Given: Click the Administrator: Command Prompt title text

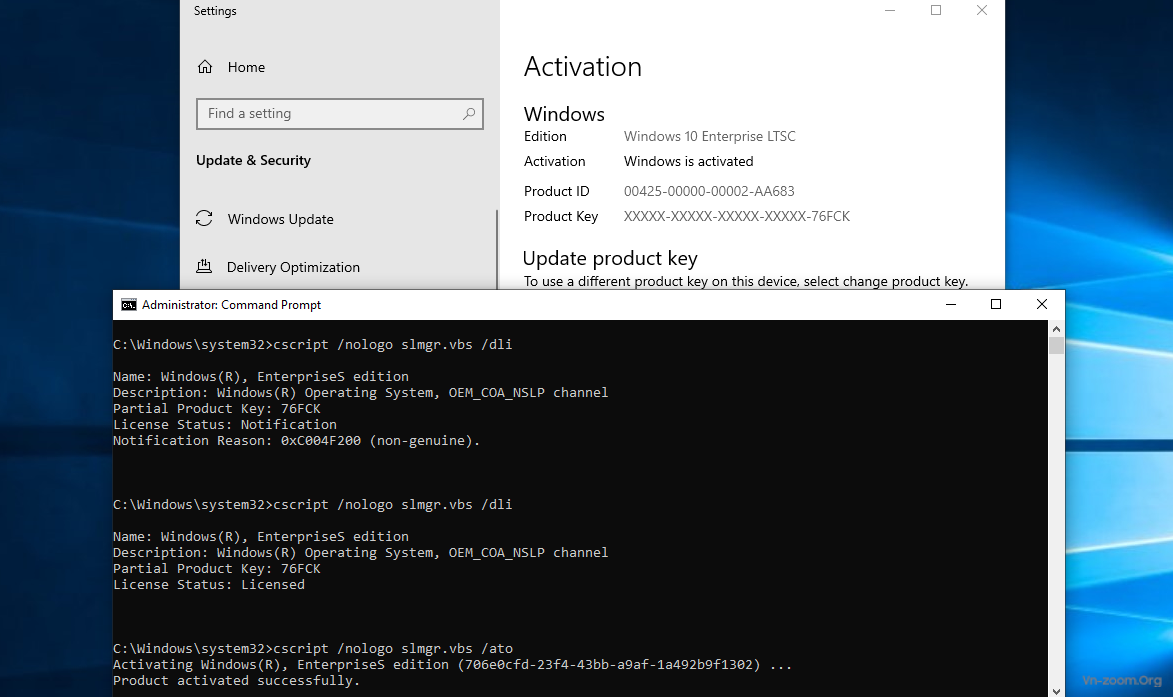Looking at the screenshot, I should [231, 305].
